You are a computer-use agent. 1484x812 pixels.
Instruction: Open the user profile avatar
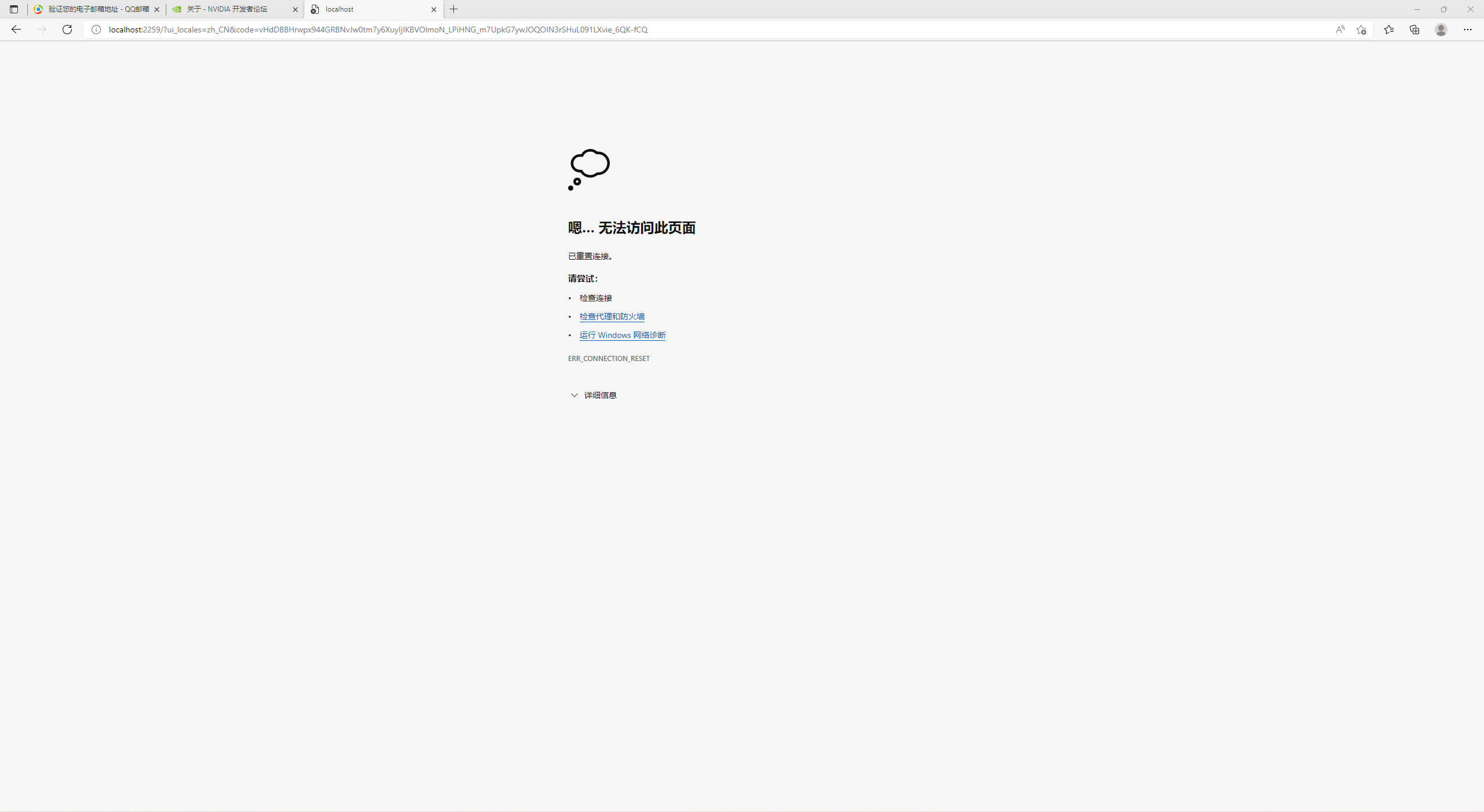click(x=1441, y=30)
